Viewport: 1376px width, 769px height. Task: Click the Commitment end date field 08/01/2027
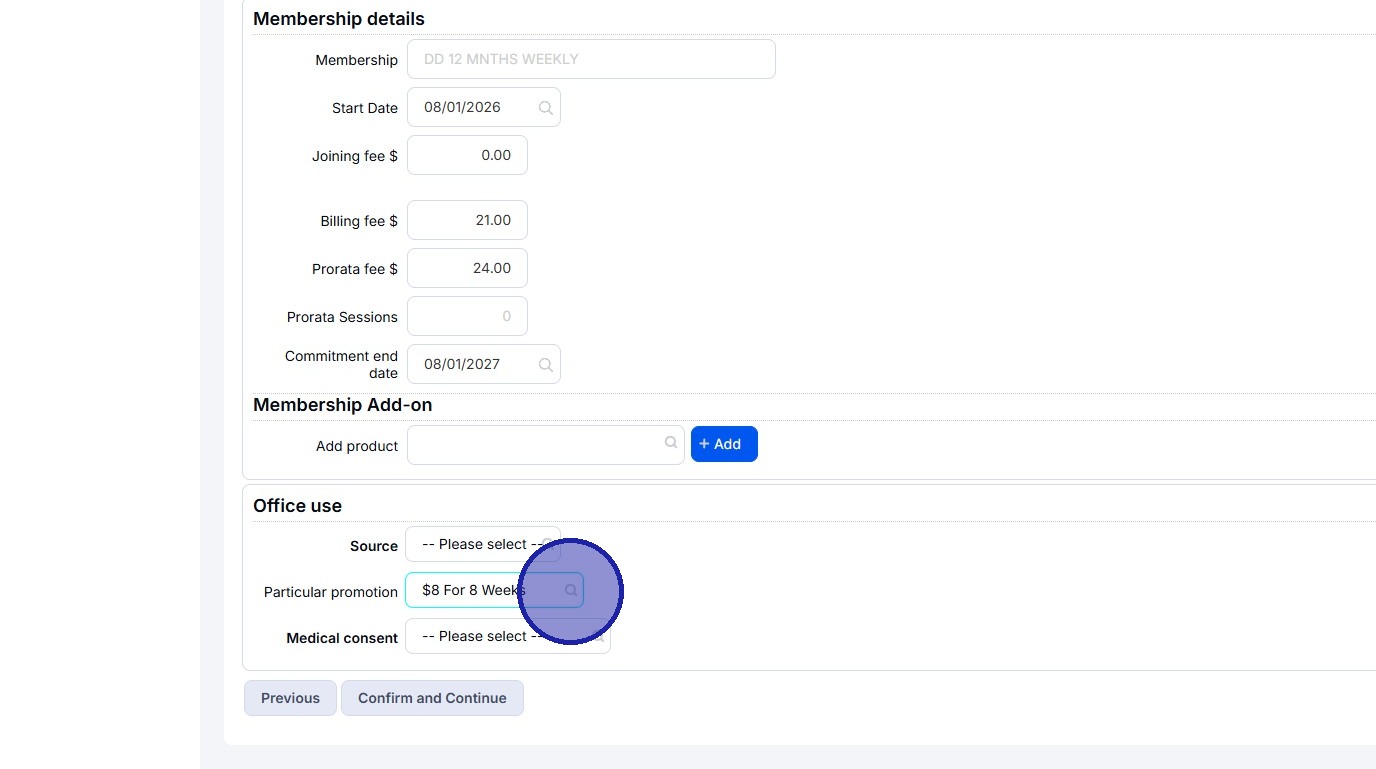point(484,364)
